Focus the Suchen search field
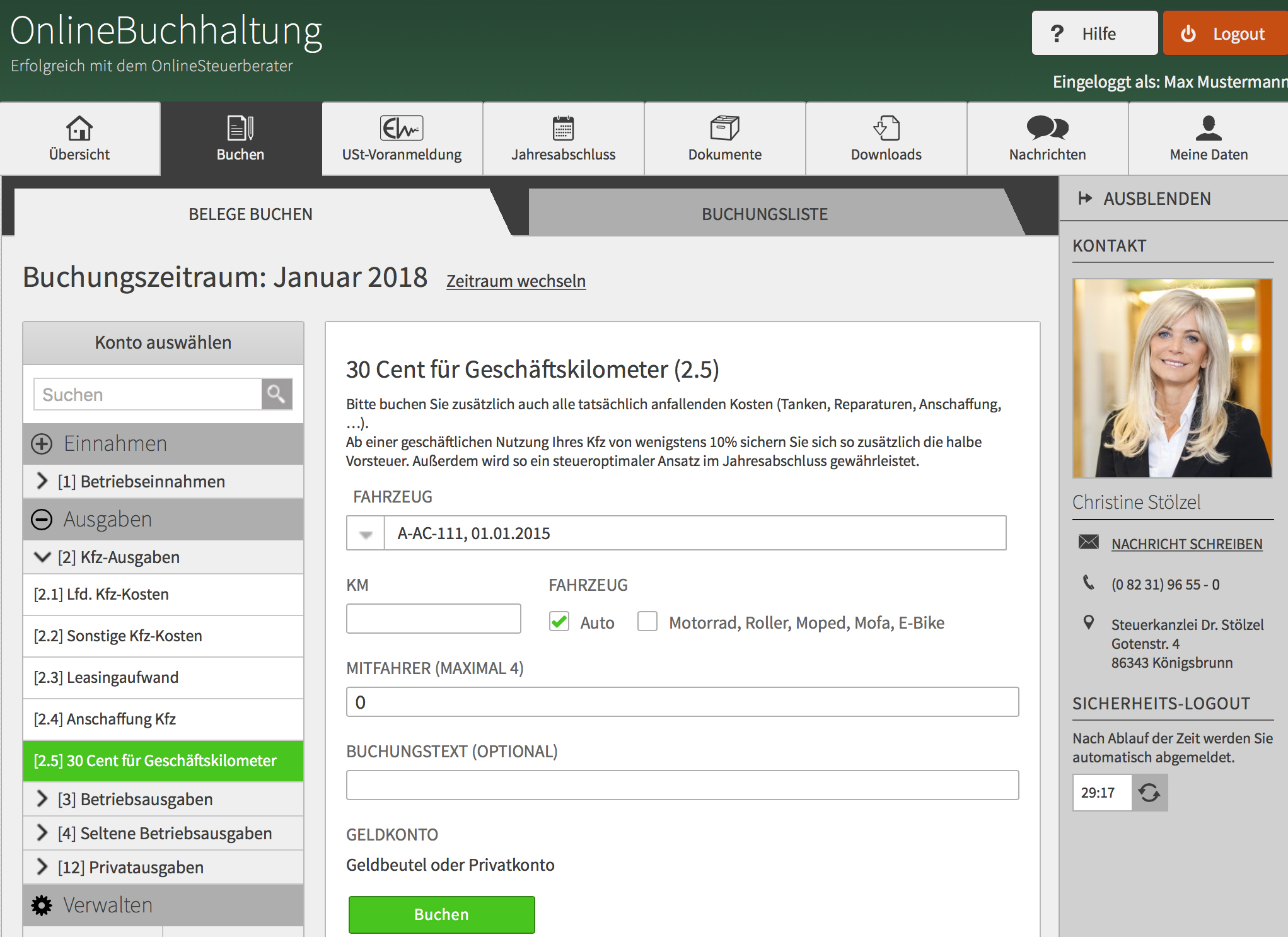 tap(148, 394)
